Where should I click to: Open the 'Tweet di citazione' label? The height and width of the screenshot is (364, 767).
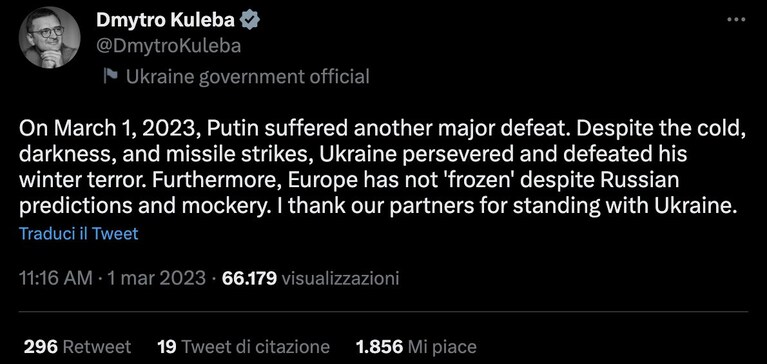point(255,347)
